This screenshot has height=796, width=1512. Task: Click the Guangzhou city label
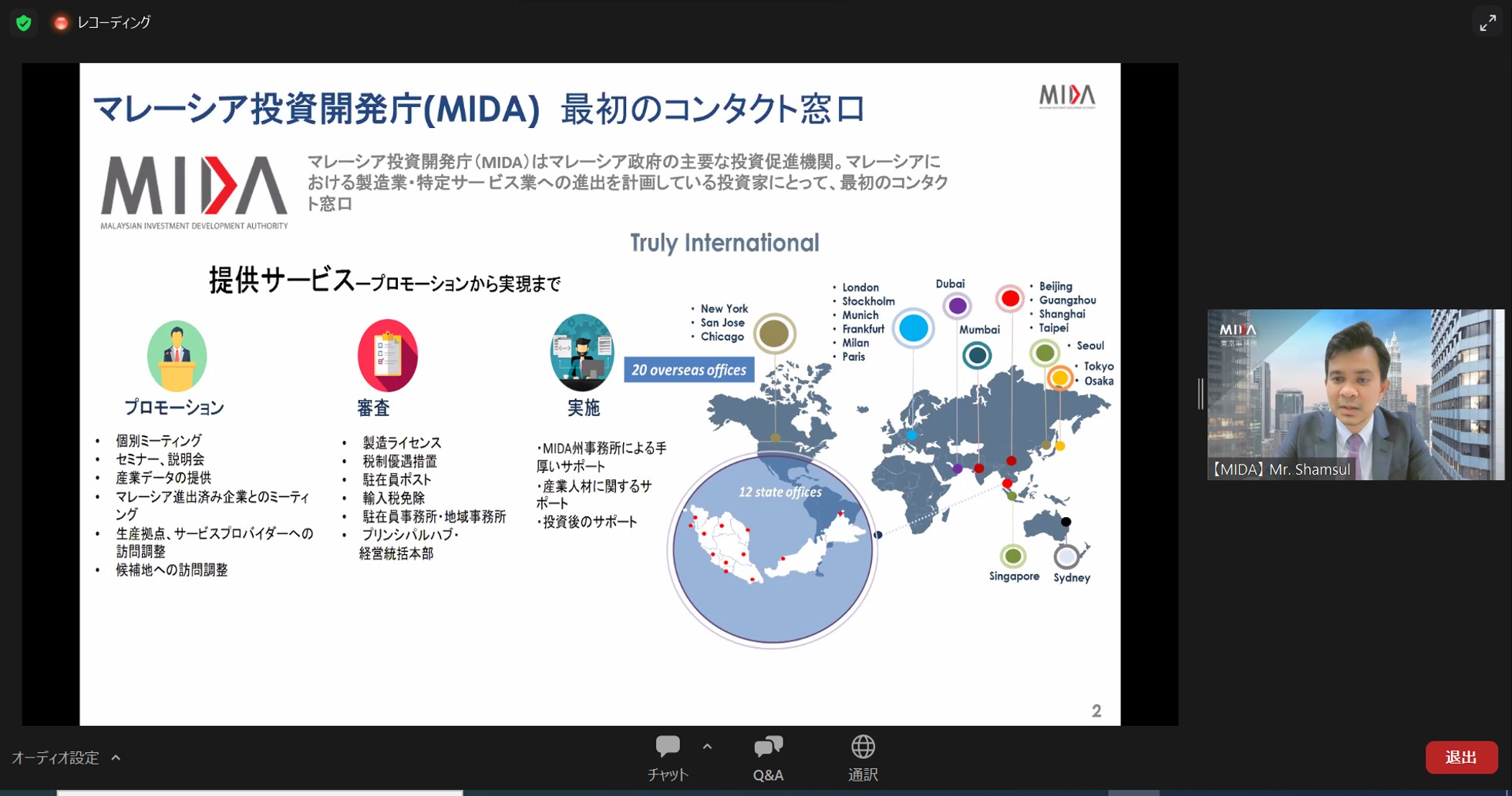pos(1067,301)
